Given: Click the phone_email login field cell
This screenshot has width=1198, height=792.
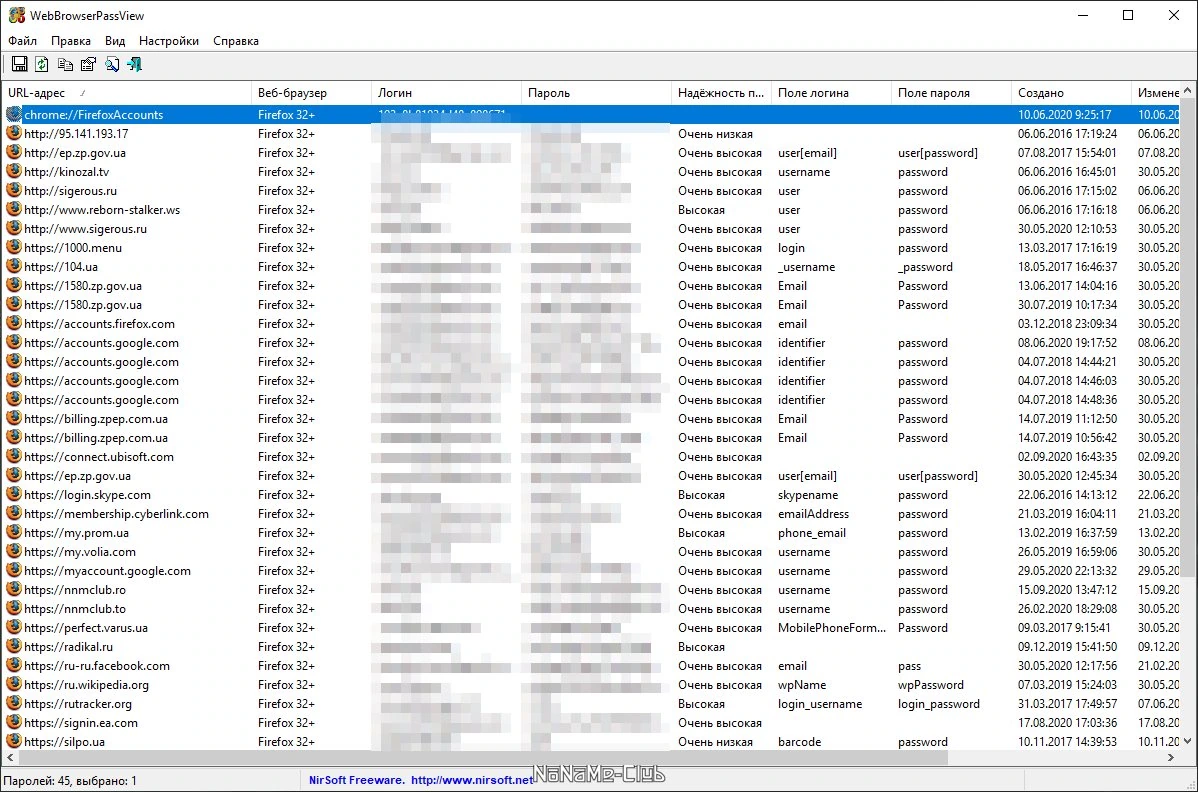Looking at the screenshot, I should [x=811, y=532].
